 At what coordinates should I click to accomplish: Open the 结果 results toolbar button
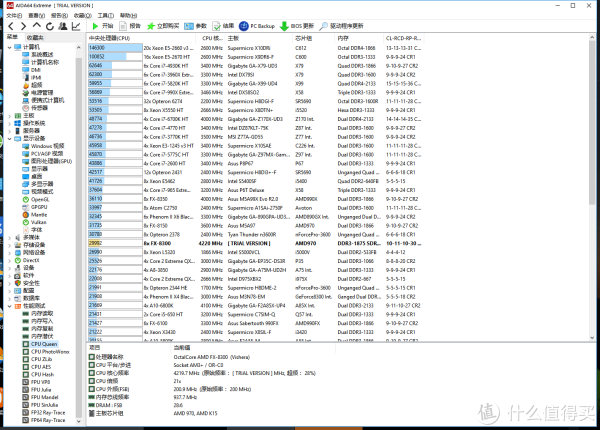point(223,26)
